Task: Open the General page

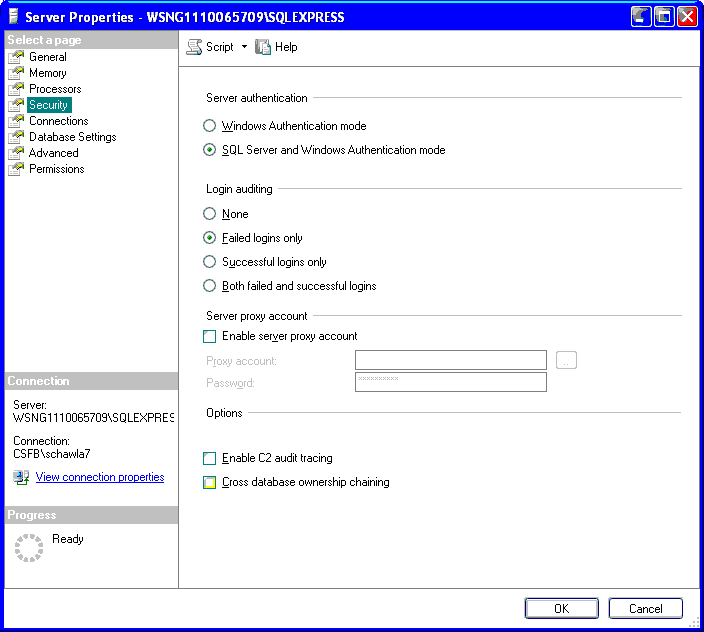Action: (x=48, y=57)
